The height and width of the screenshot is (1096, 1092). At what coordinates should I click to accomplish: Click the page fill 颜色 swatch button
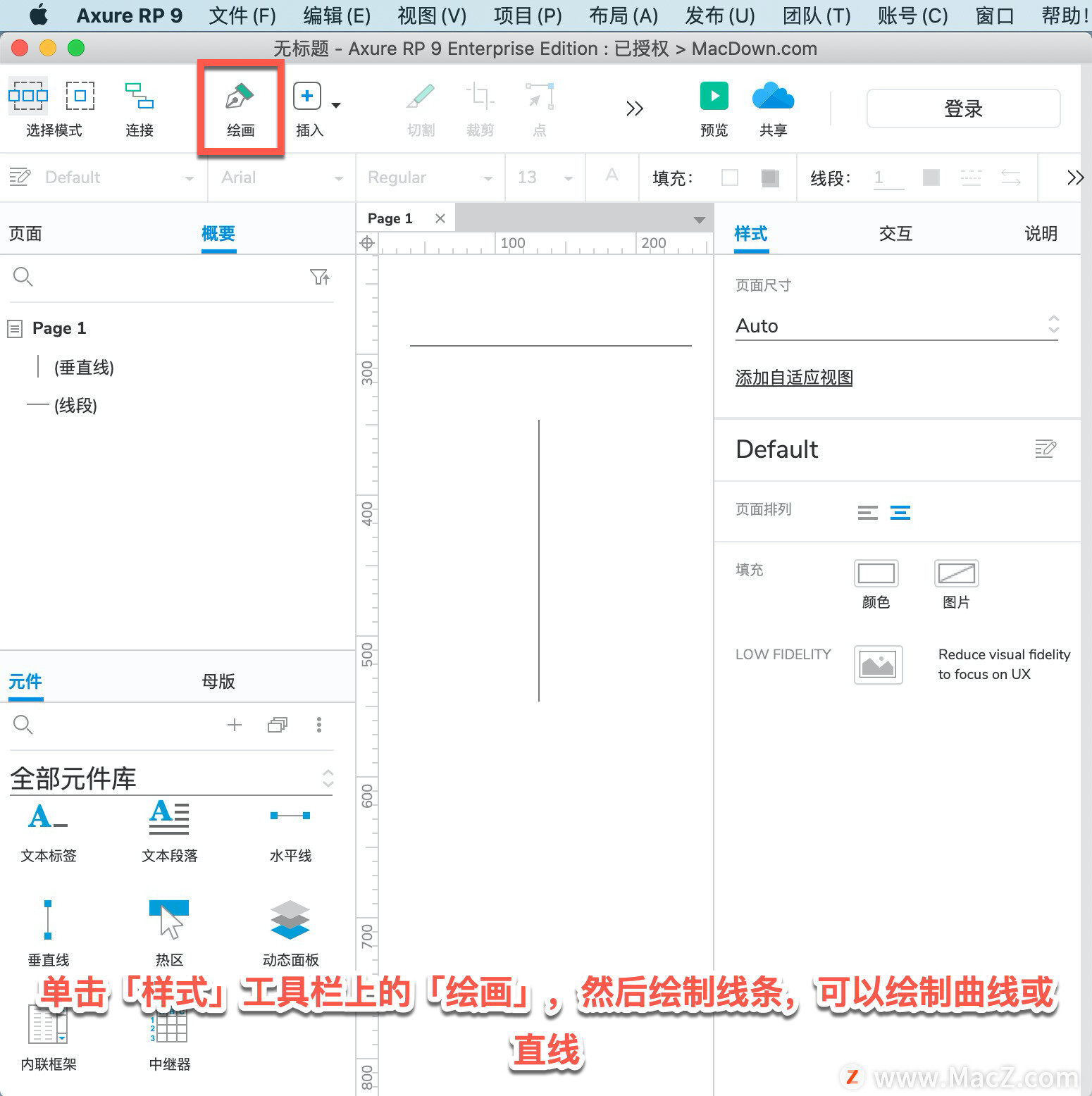tap(876, 573)
